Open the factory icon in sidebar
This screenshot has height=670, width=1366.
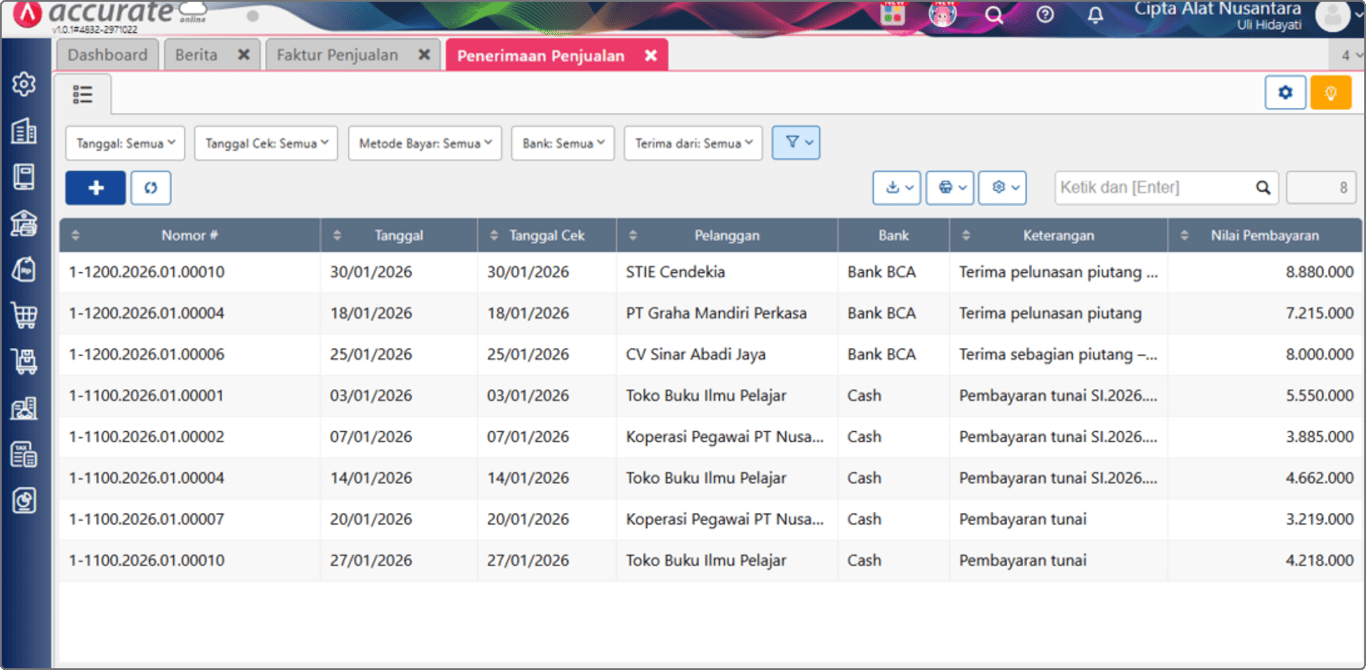24,408
